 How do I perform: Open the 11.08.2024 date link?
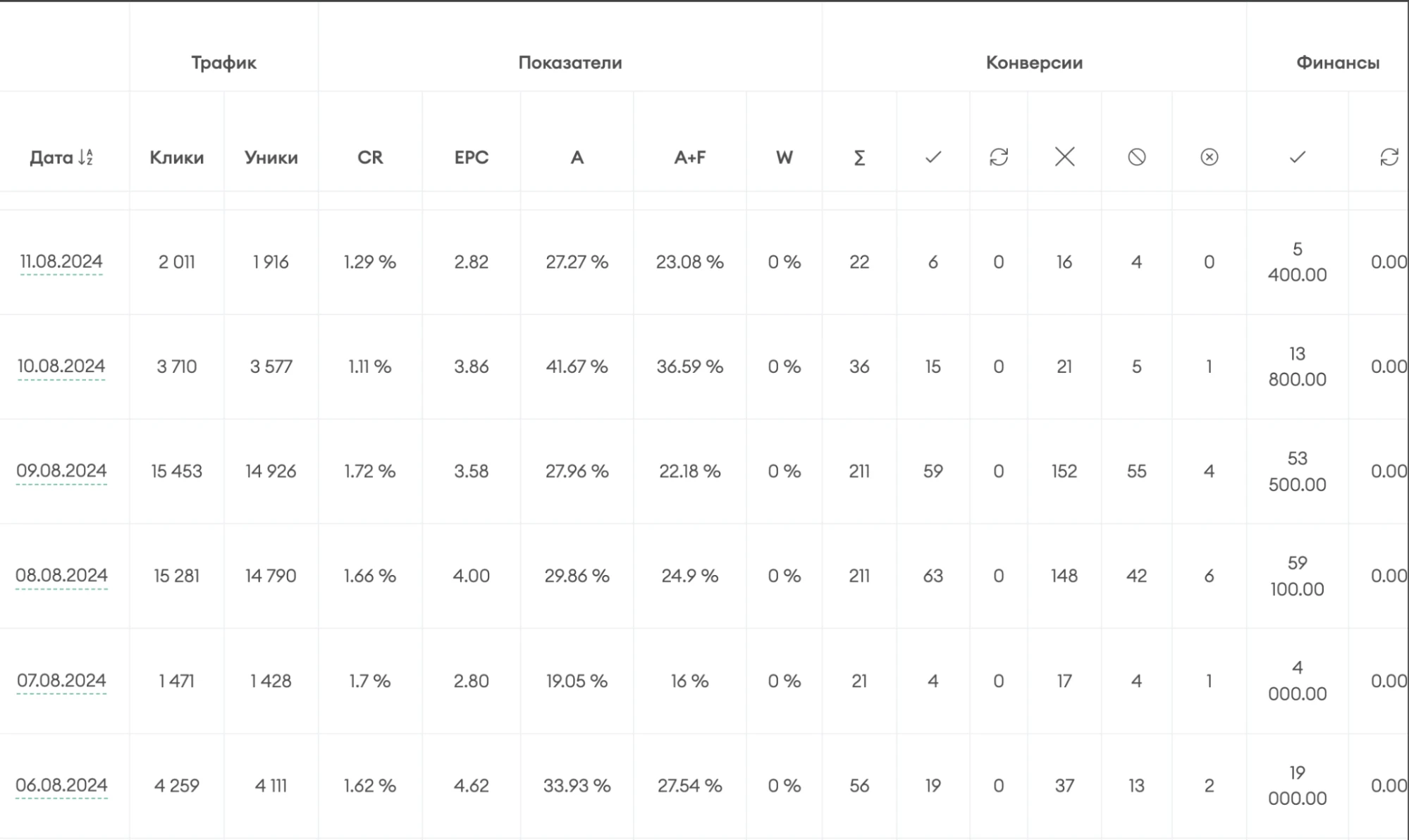61,261
